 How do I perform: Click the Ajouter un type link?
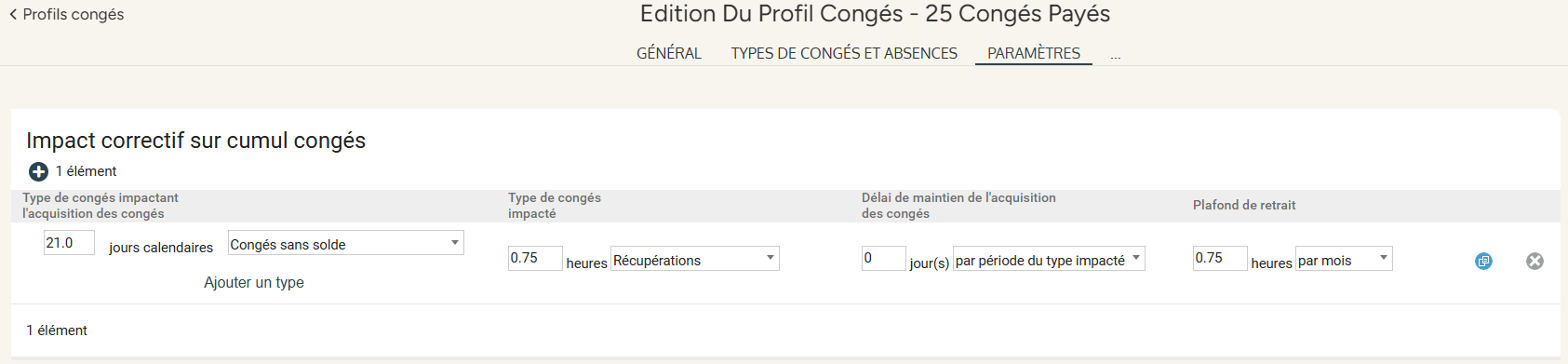pyautogui.click(x=254, y=282)
